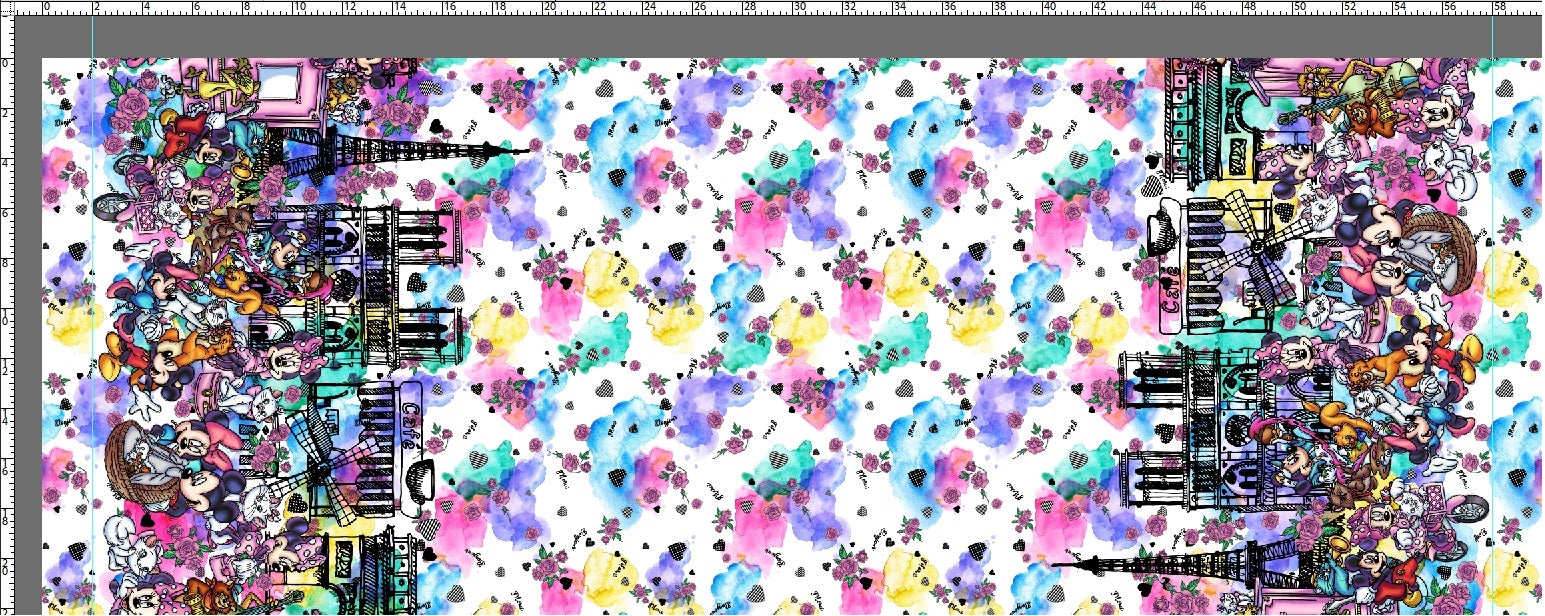1545x616 pixels.
Task: Click the wicker basket on the right border
Action: coord(1445,250)
